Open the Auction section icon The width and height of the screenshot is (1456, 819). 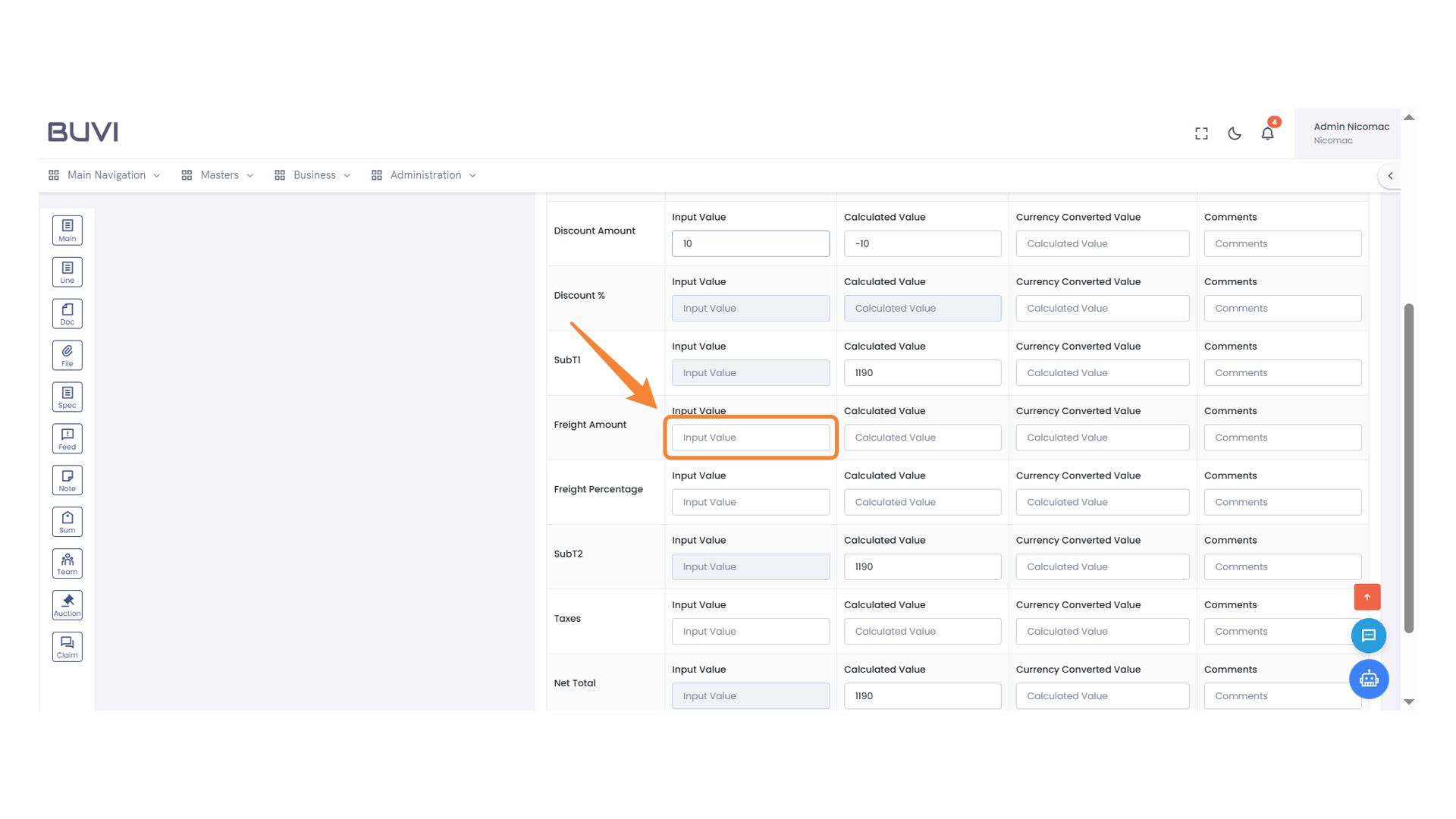pyautogui.click(x=67, y=604)
